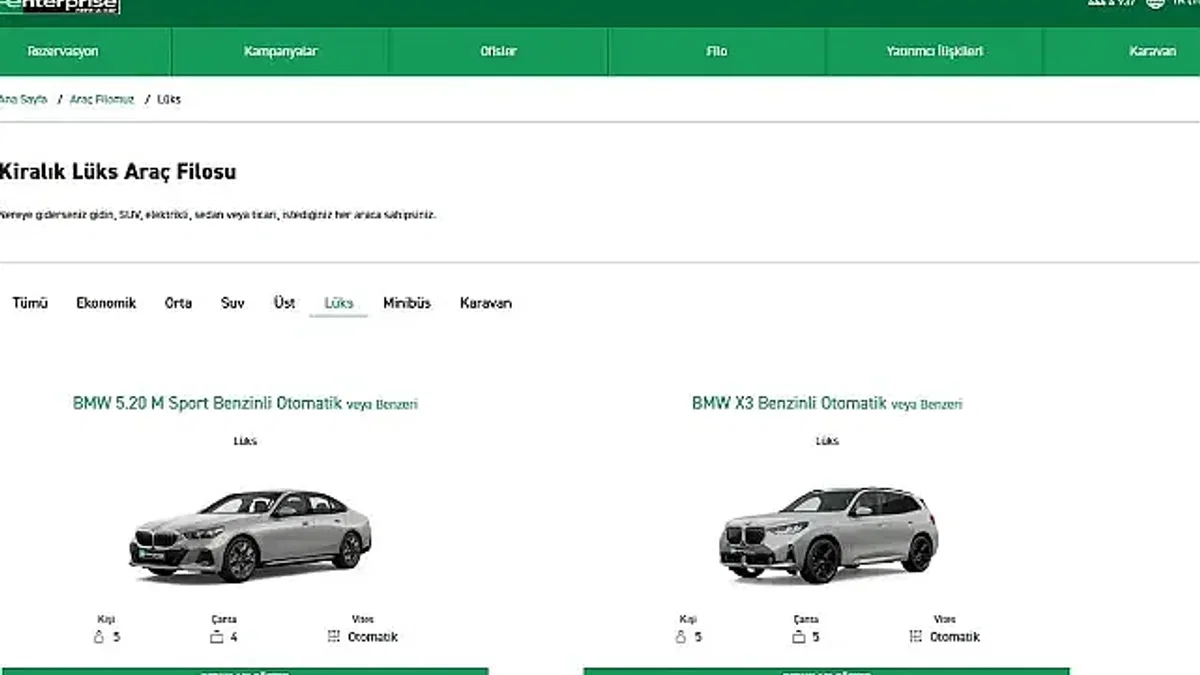Click the green button under the BMW X3 card

pyautogui.click(x=827, y=671)
